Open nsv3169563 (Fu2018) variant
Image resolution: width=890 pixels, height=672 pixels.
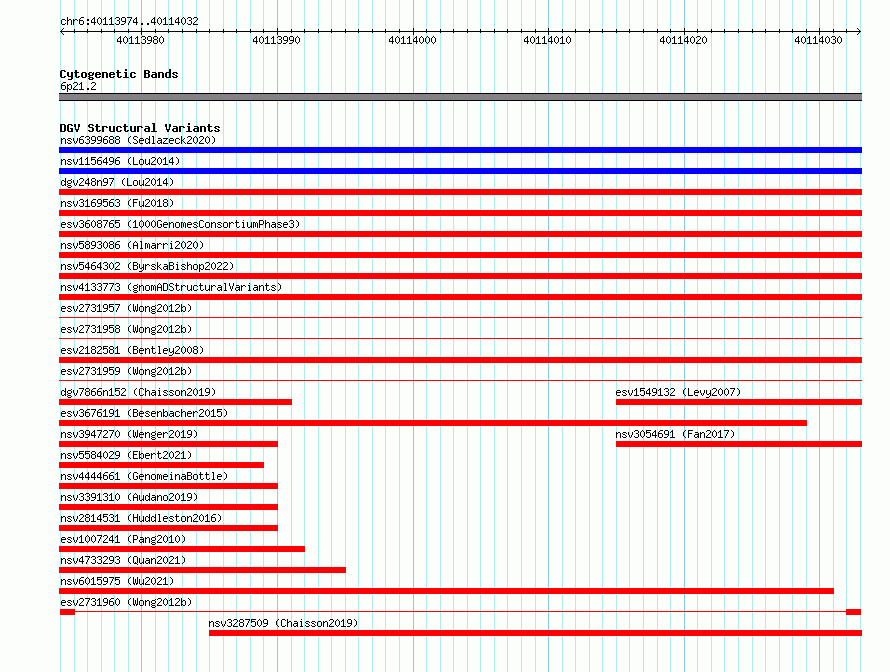tap(117, 203)
